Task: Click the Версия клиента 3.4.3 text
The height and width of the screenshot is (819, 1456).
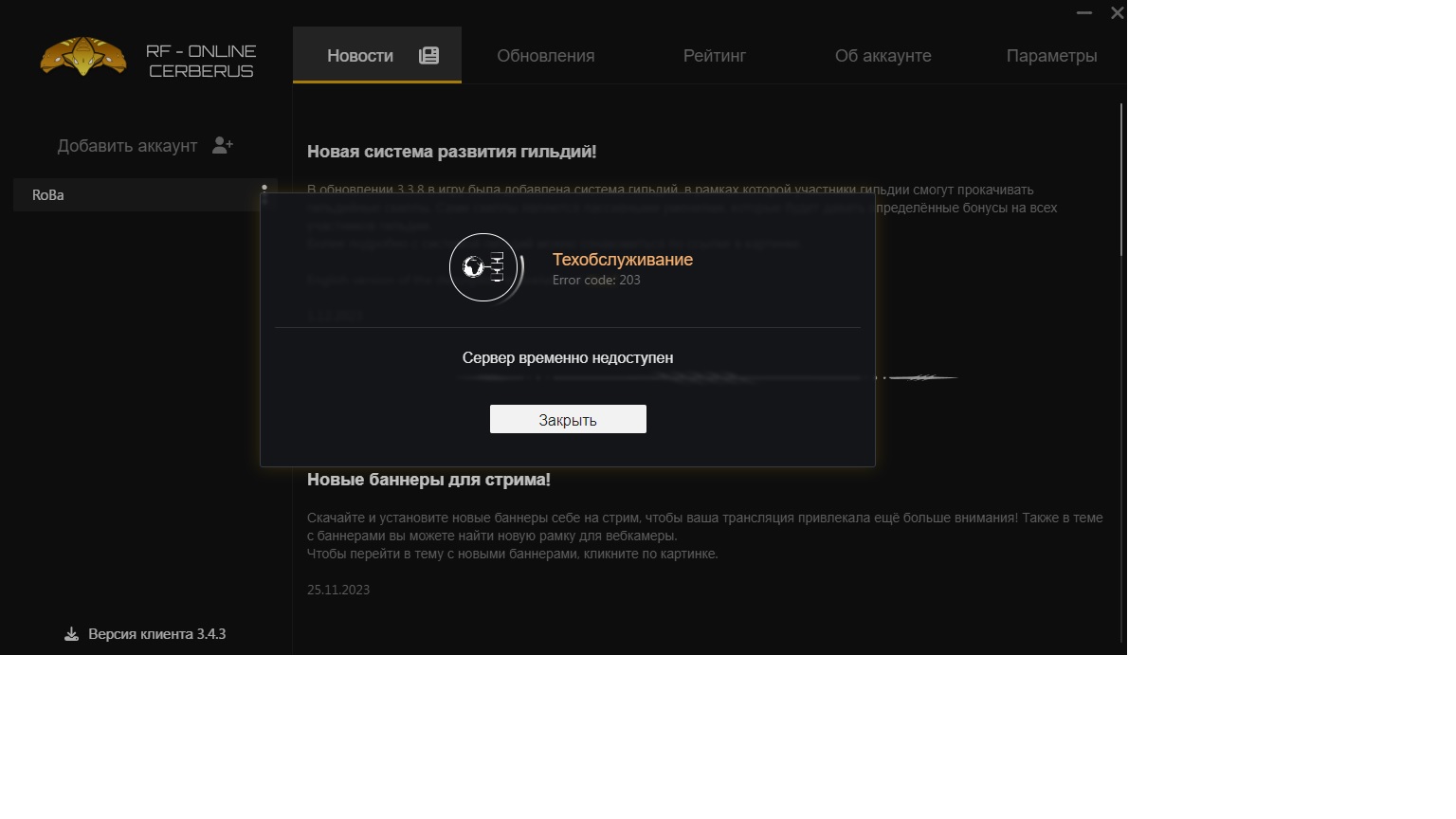Action: coord(157,634)
